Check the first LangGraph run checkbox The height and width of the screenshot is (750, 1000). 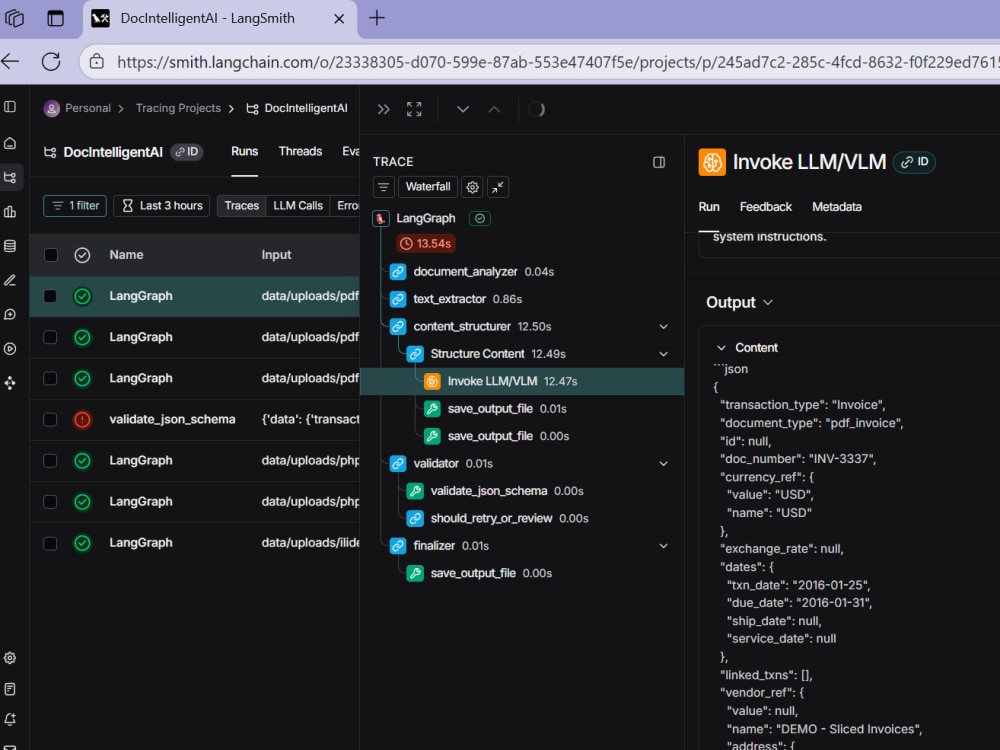point(50,296)
